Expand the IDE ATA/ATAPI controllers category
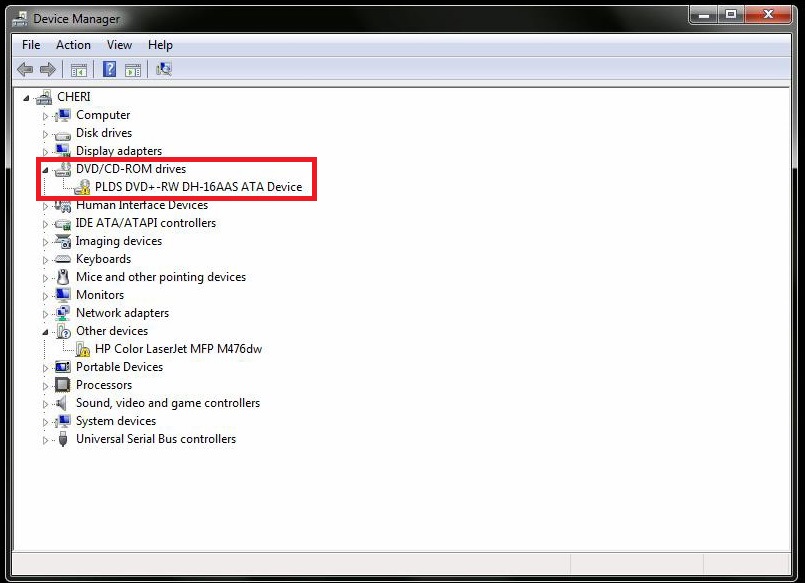Image resolution: width=805 pixels, height=583 pixels. pyautogui.click(x=45, y=224)
